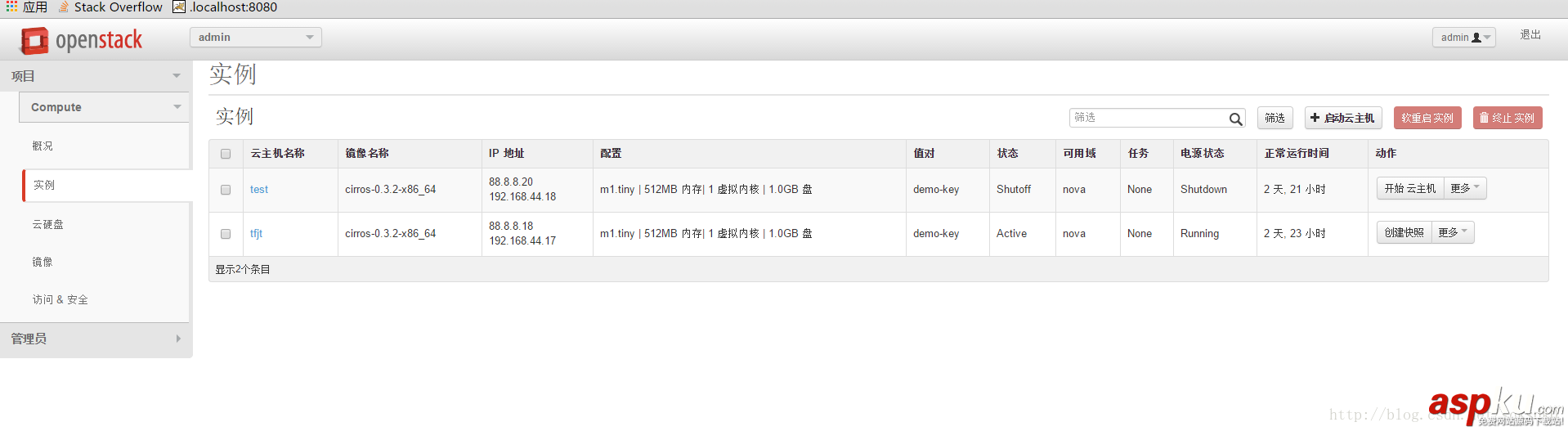The height and width of the screenshot is (431, 1568).
Task: Click the Stack Overflow bookmark icon
Action: 64,7
